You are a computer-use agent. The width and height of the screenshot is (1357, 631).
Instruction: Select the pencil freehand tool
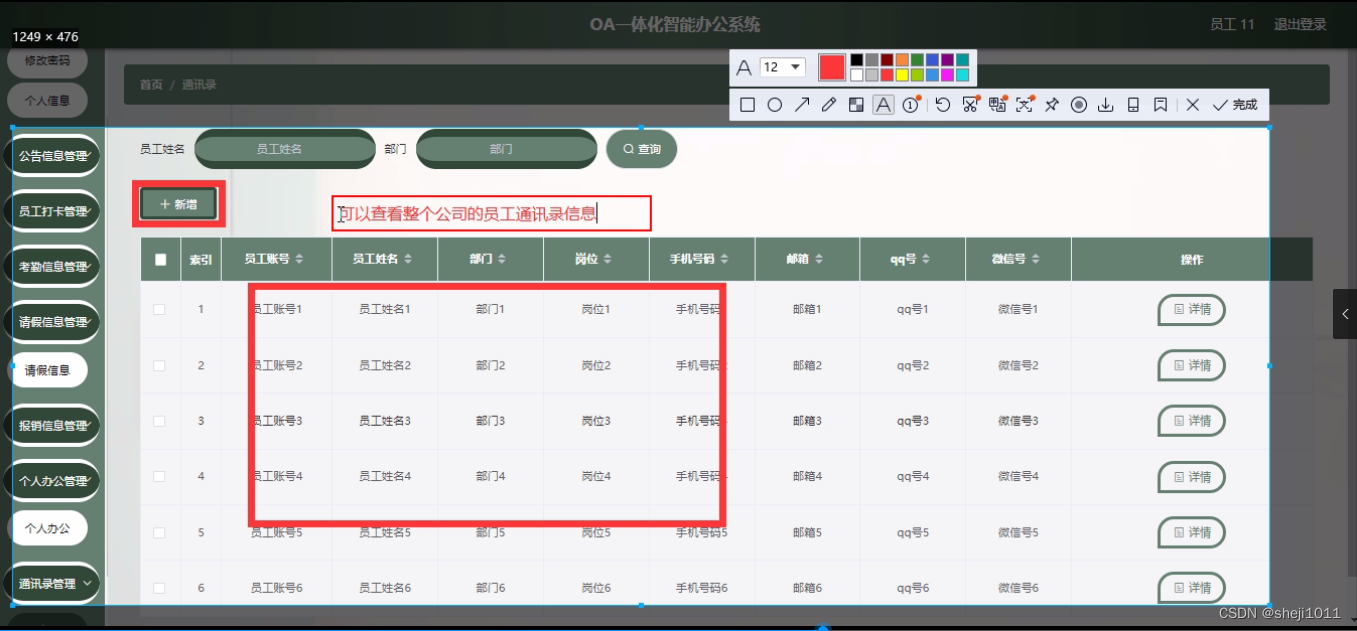pyautogui.click(x=828, y=104)
